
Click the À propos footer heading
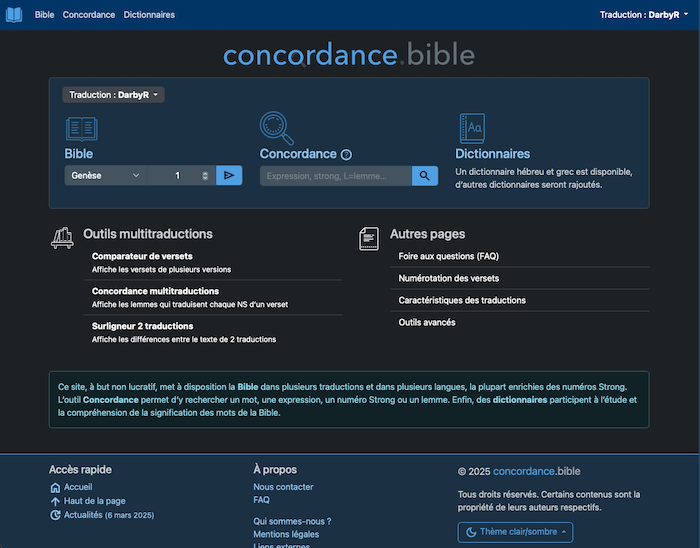tap(275, 469)
